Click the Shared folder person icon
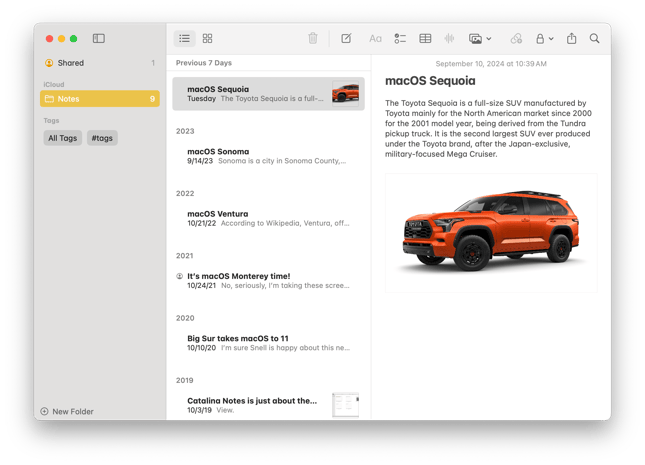645x465 pixels. [x=49, y=63]
